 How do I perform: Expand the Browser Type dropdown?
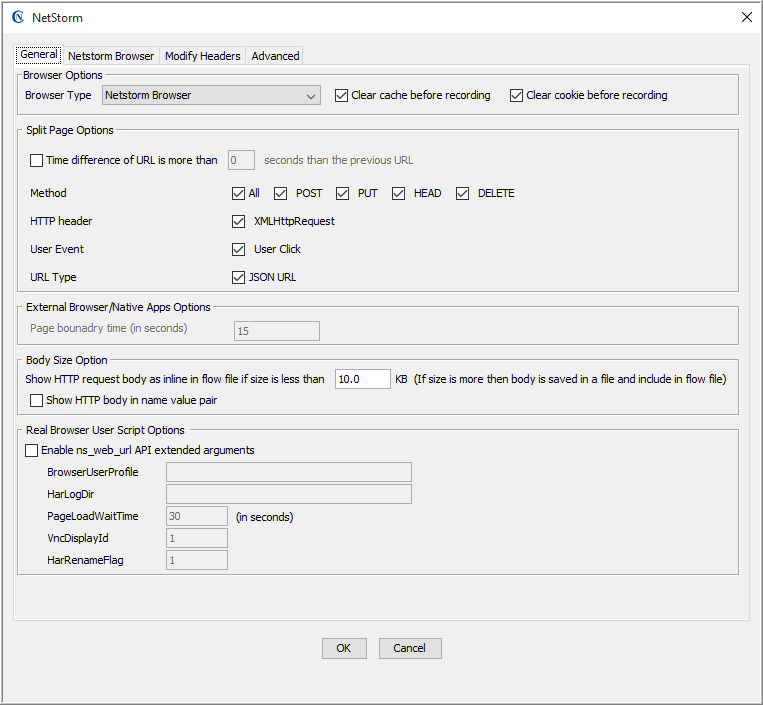[211, 95]
